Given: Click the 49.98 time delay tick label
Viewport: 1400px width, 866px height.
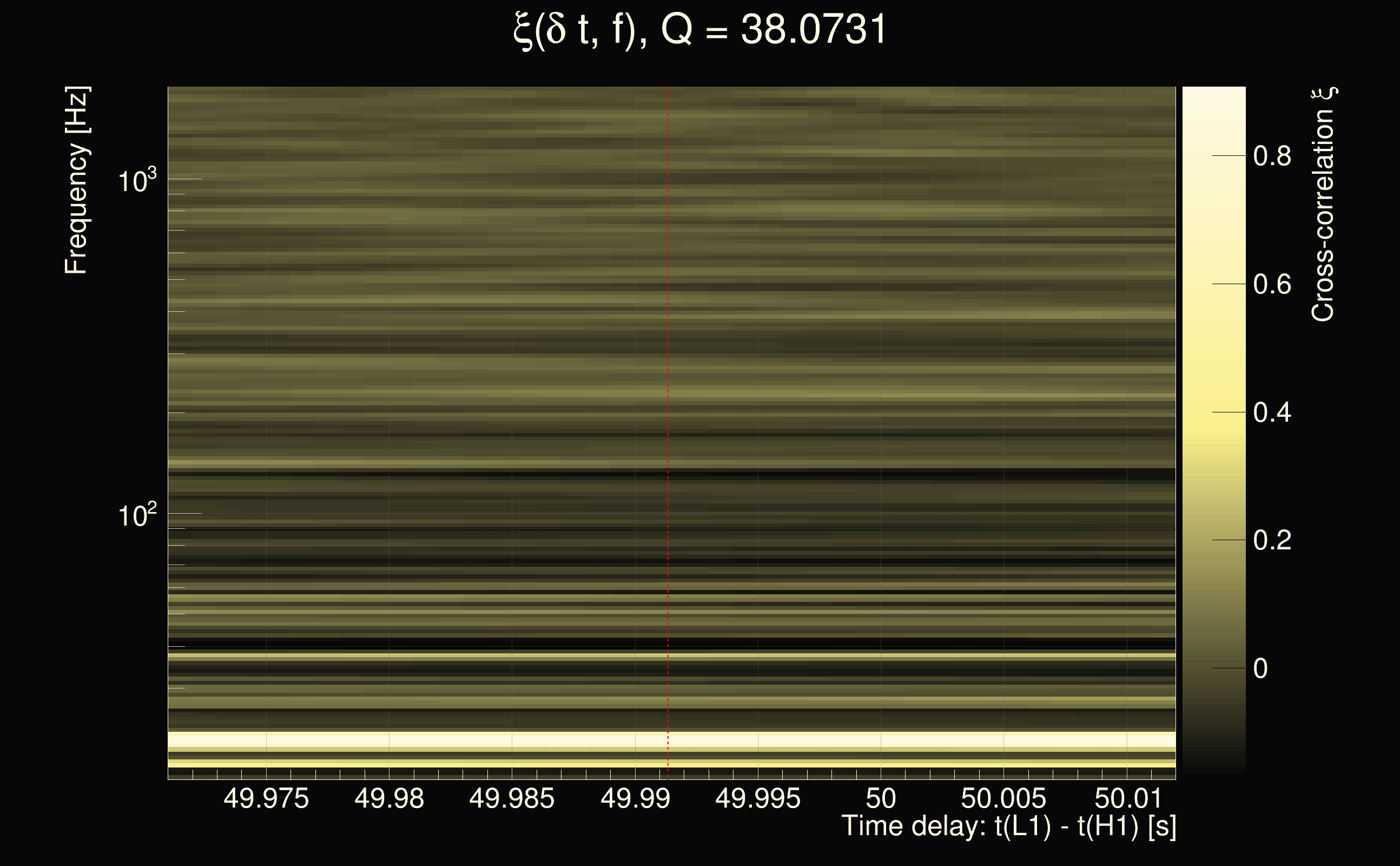Looking at the screenshot, I should coord(389,798).
